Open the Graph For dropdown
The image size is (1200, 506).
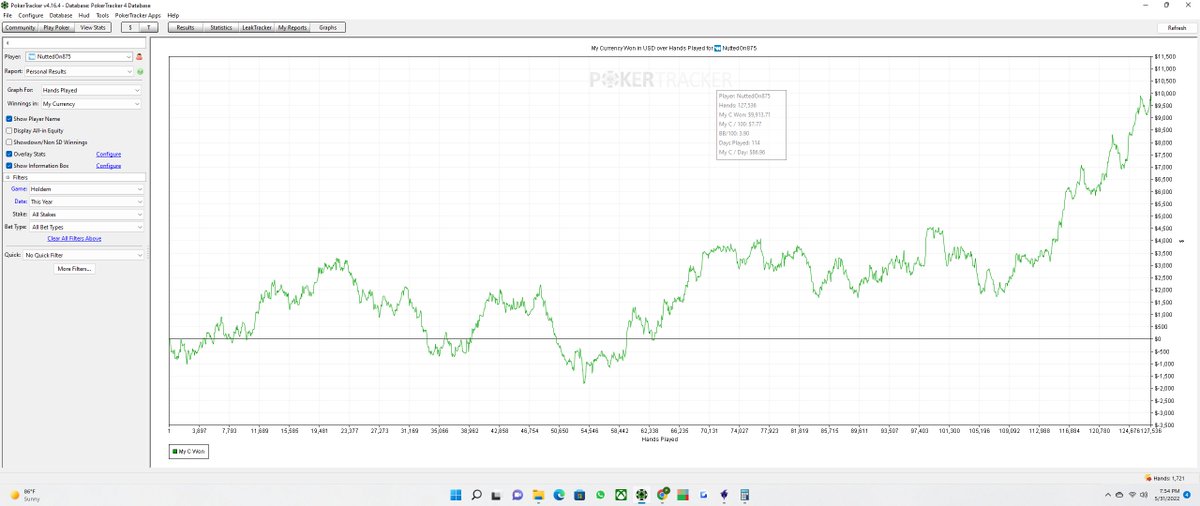point(91,90)
